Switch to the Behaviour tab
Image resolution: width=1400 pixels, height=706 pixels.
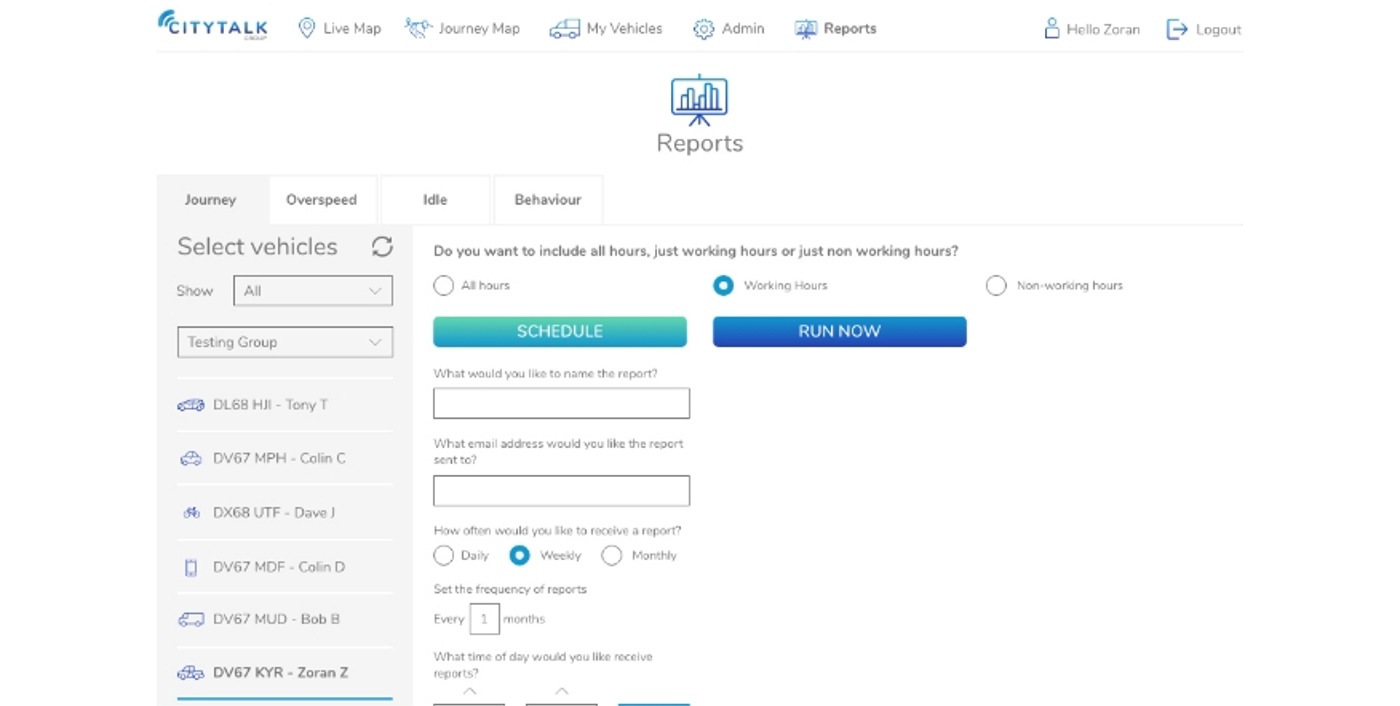(x=548, y=200)
